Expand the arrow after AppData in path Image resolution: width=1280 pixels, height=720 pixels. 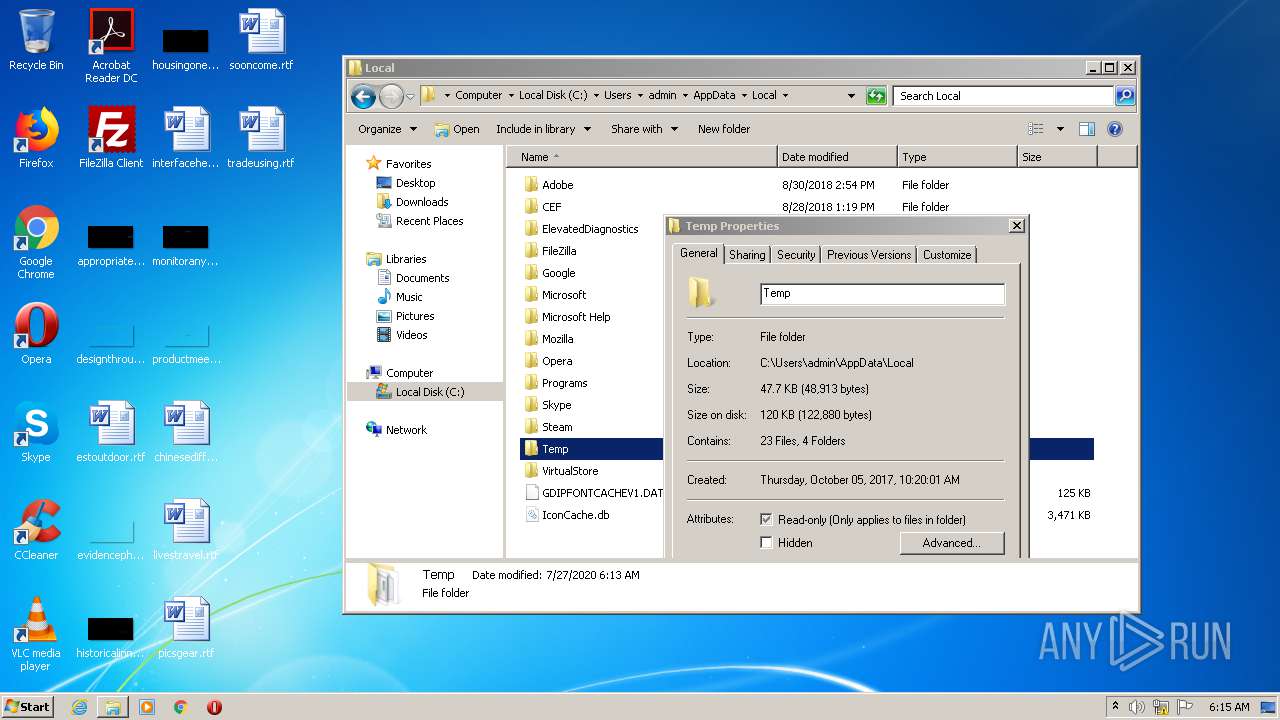coord(743,96)
